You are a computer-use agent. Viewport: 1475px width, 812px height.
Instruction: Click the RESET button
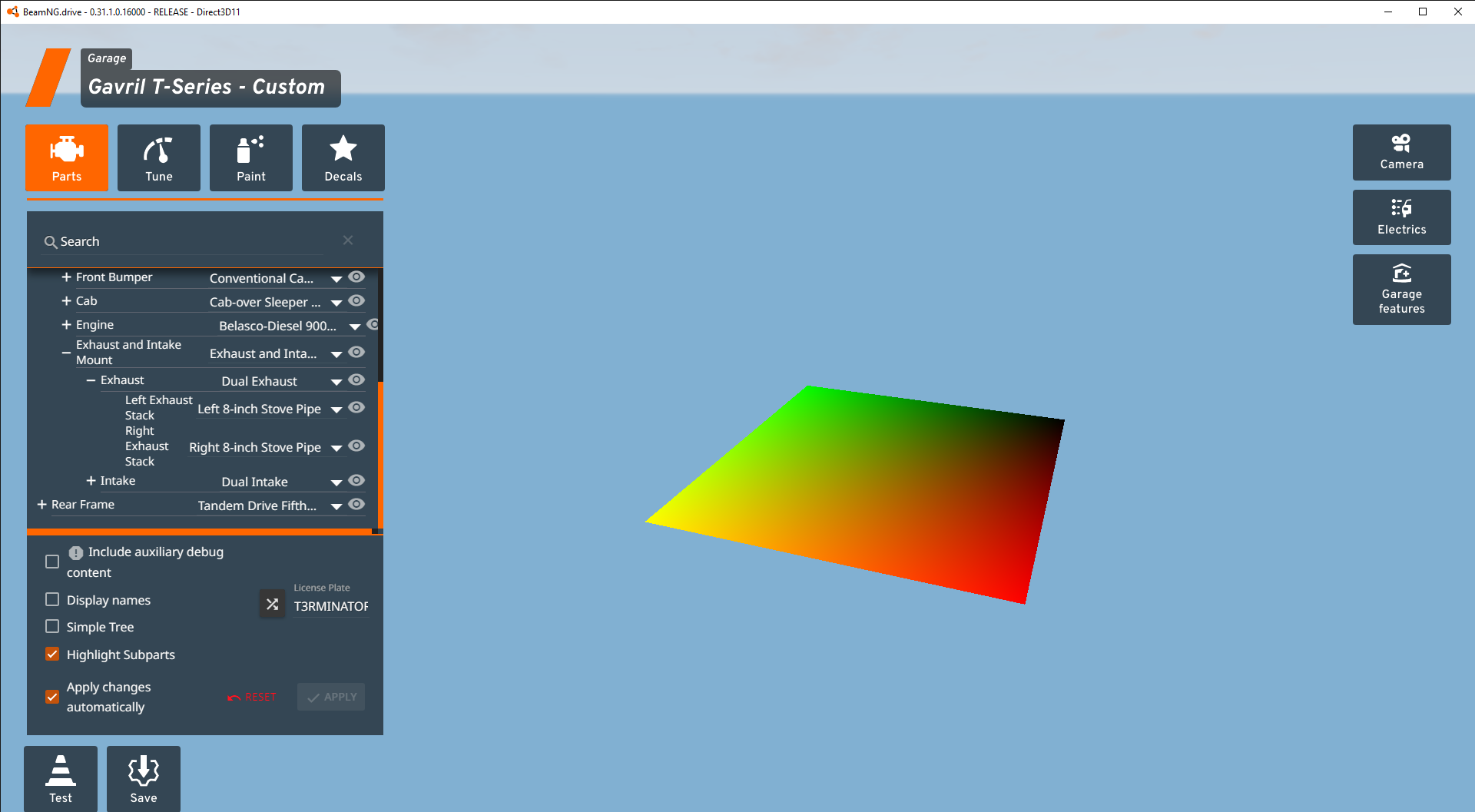252,697
